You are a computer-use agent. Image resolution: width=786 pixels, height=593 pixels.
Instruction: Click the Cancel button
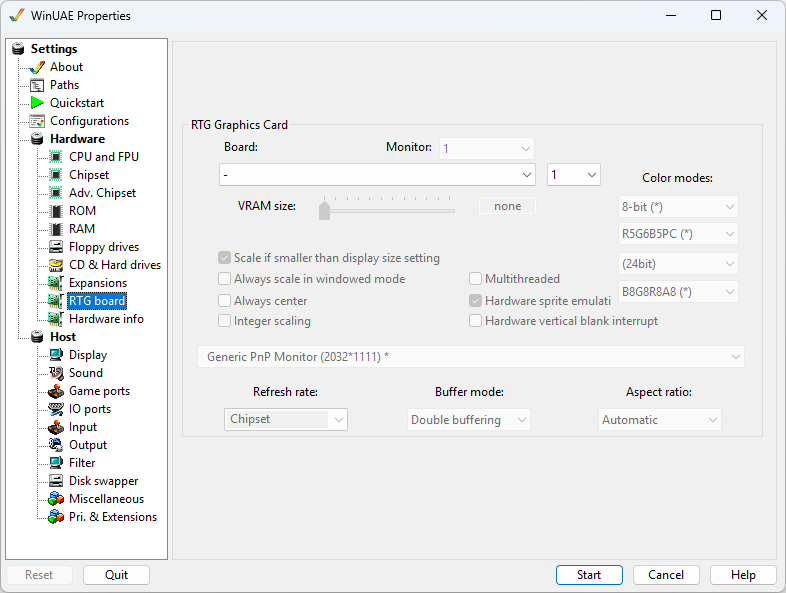click(666, 575)
